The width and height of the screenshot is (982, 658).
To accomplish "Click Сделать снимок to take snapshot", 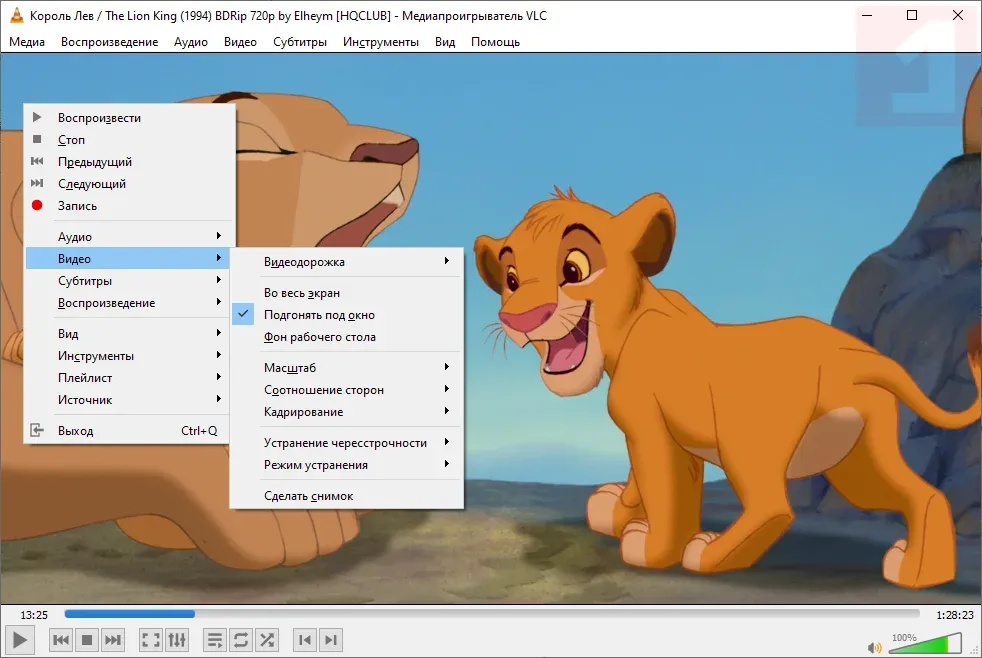I will click(x=346, y=496).
